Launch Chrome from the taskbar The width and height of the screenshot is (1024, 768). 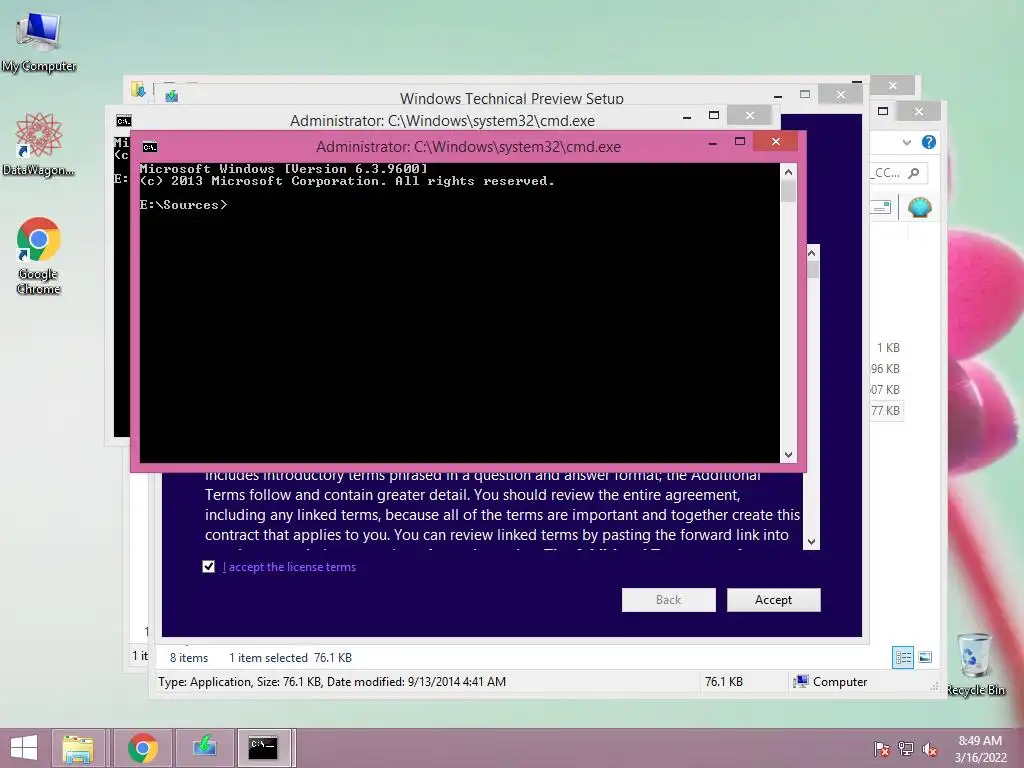[142, 748]
